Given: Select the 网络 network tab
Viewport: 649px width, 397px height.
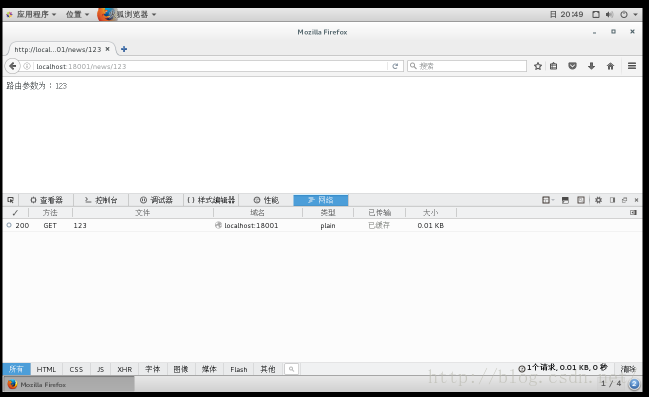Looking at the screenshot, I should click(321, 200).
